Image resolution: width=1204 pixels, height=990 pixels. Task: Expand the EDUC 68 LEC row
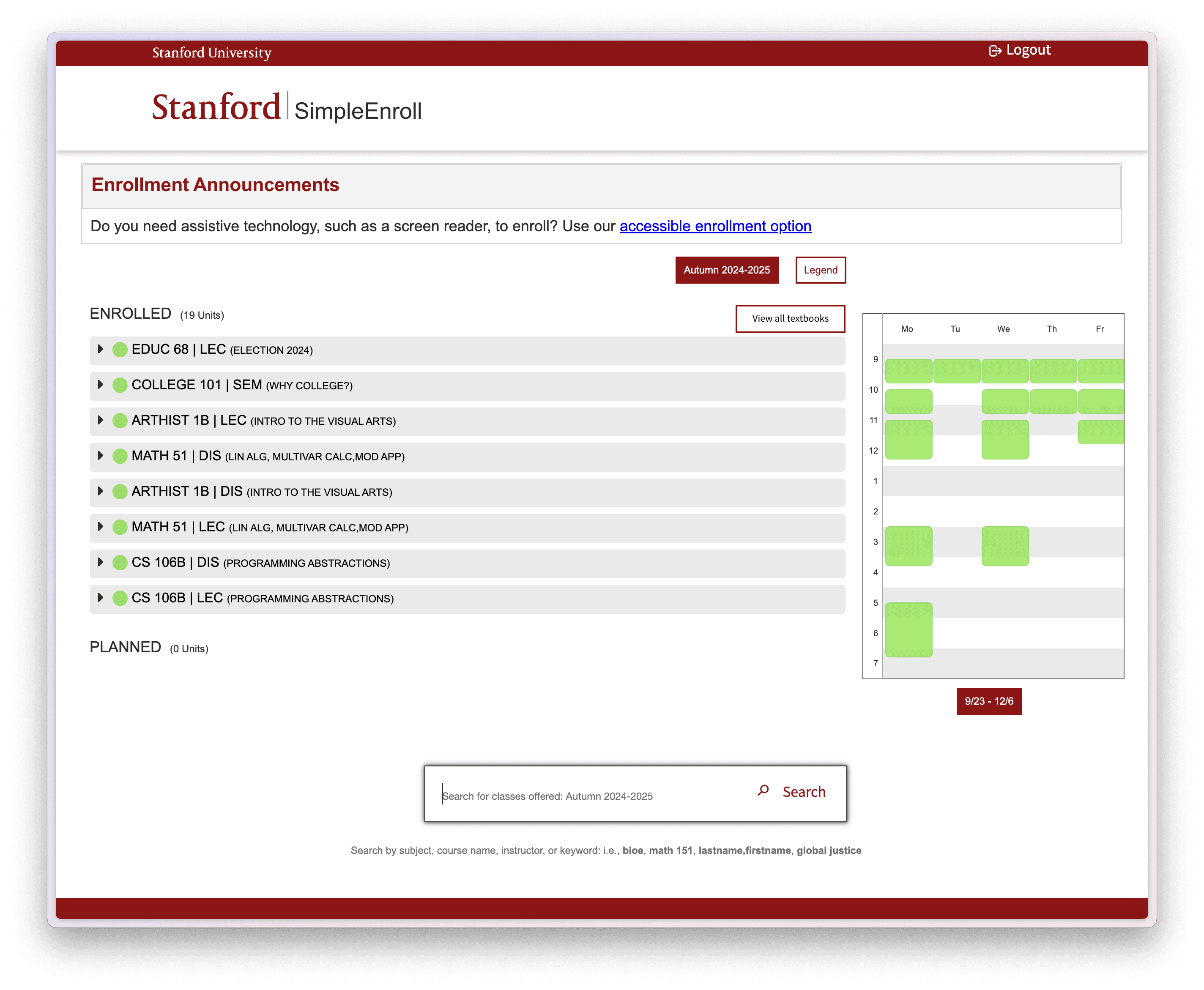100,349
